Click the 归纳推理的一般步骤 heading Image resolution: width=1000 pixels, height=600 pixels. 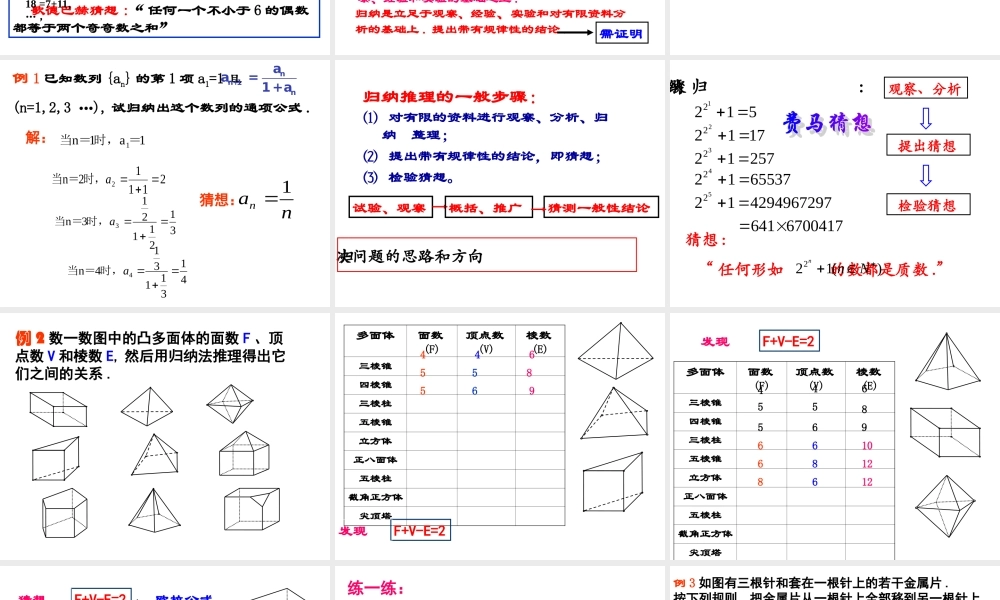pyautogui.click(x=450, y=97)
